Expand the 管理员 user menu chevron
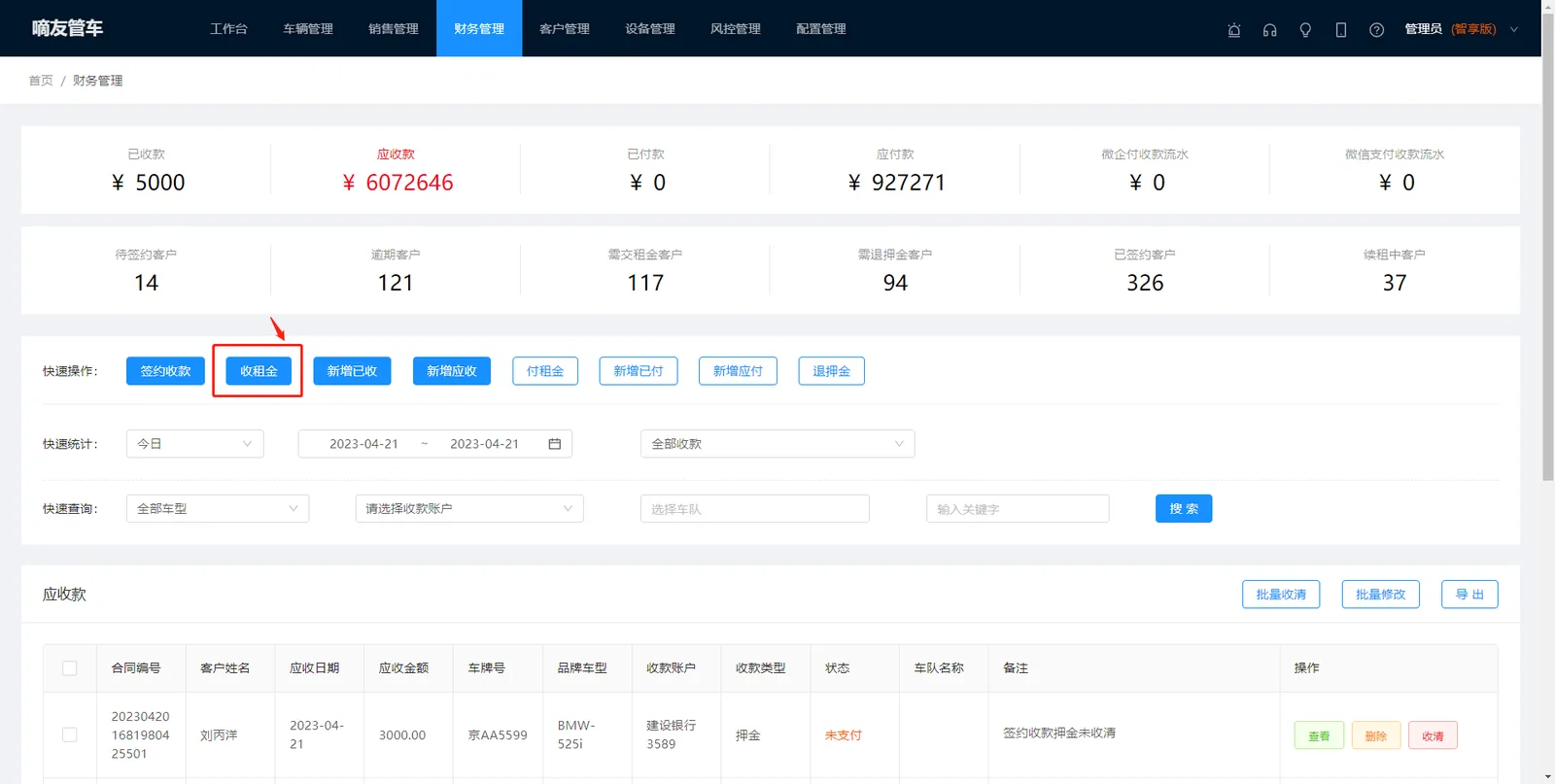This screenshot has height=784, width=1555. (1514, 29)
